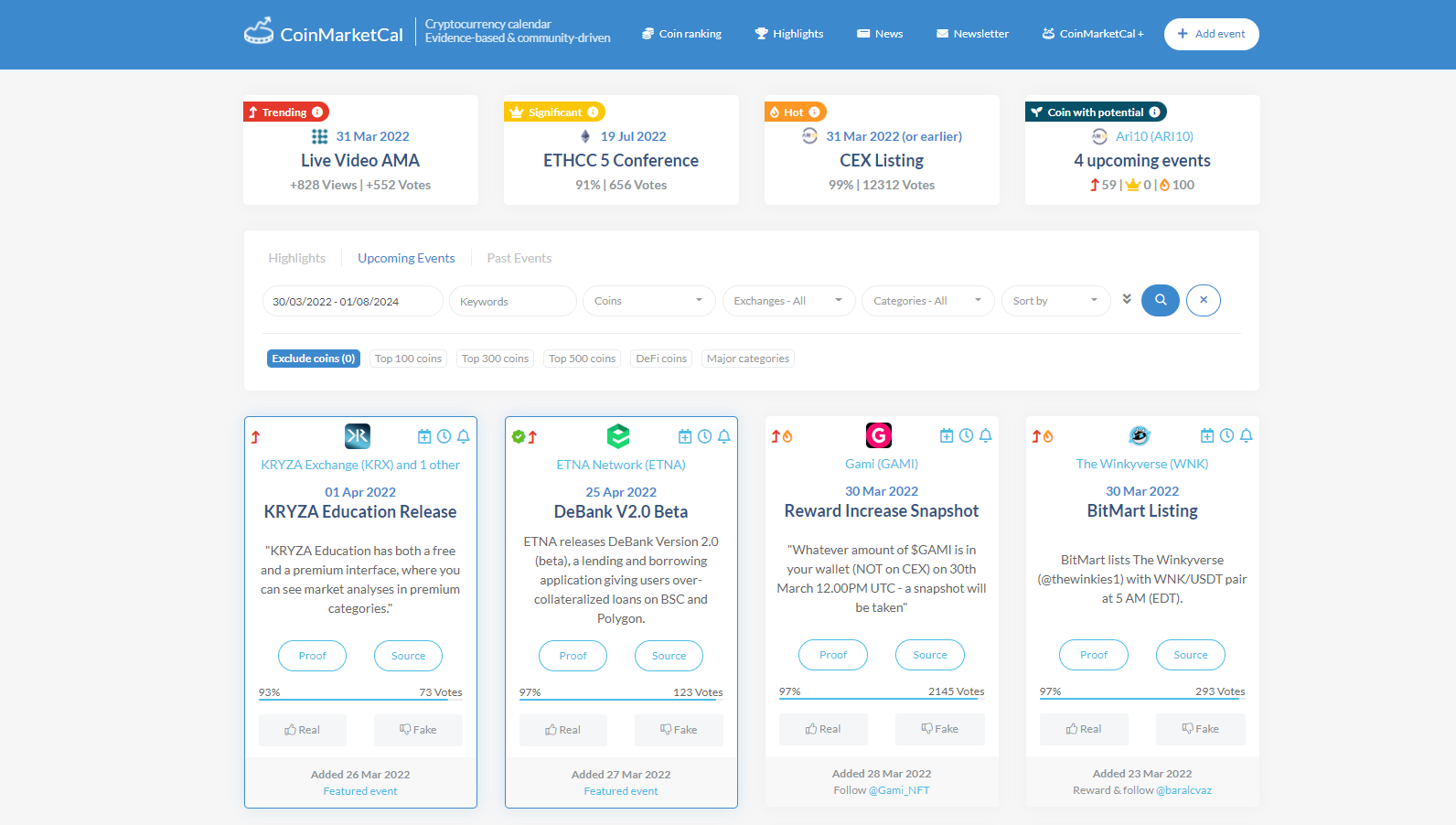
Task: Click bell icon on ETNA Network card
Action: [x=724, y=436]
